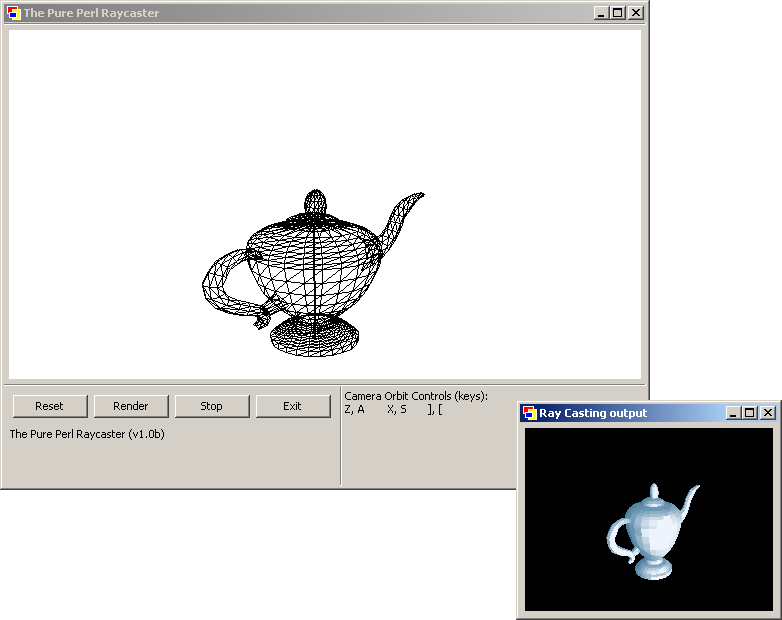Click the '], [' key hint text
Screen dimensions: 782x620
click(x=435, y=410)
